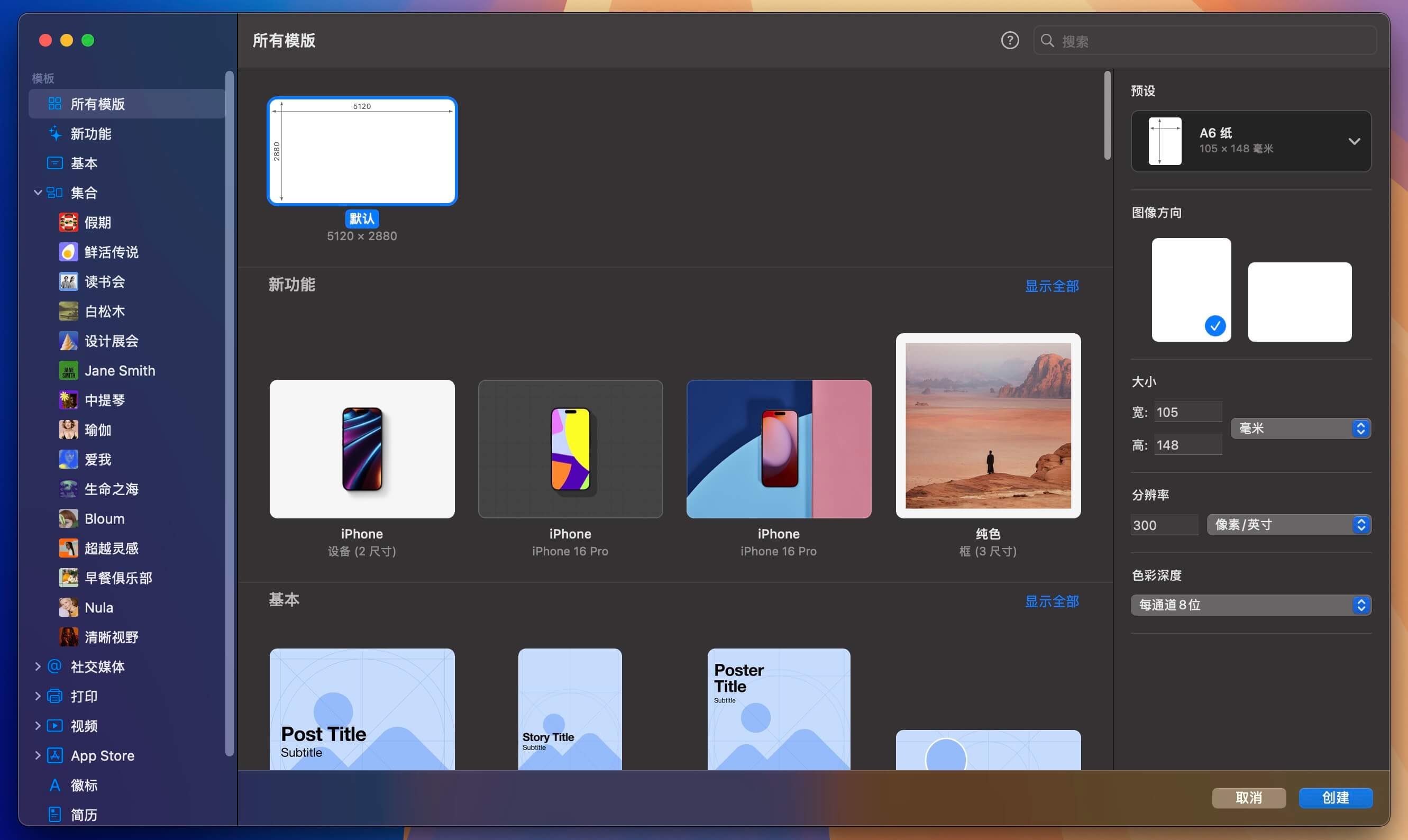This screenshot has height=840, width=1408.
Task: Open the help question mark
Action: (x=1010, y=40)
